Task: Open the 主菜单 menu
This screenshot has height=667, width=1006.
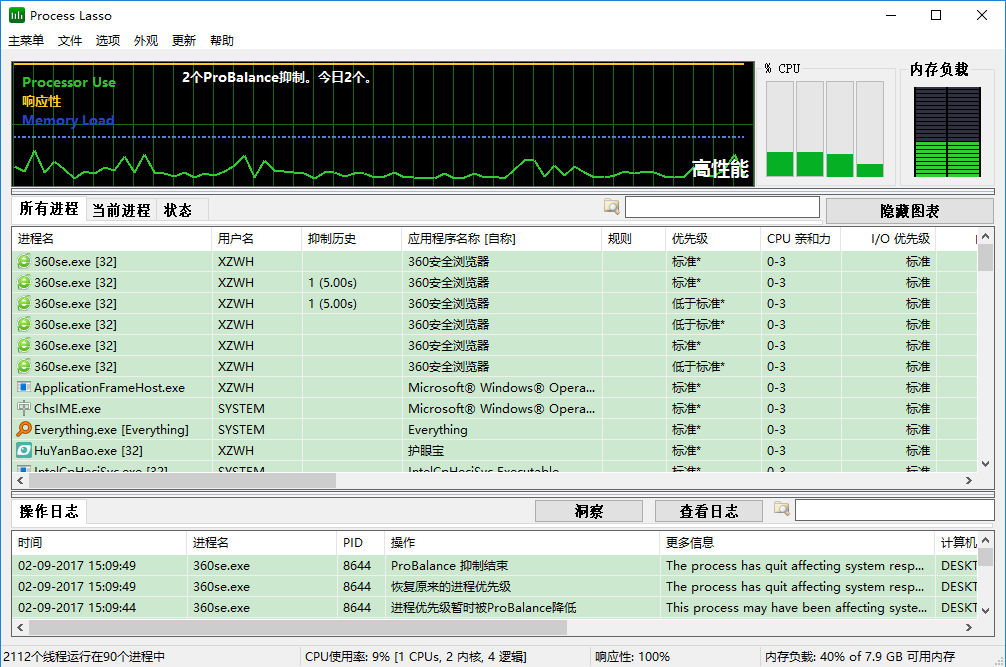Action: [x=26, y=41]
